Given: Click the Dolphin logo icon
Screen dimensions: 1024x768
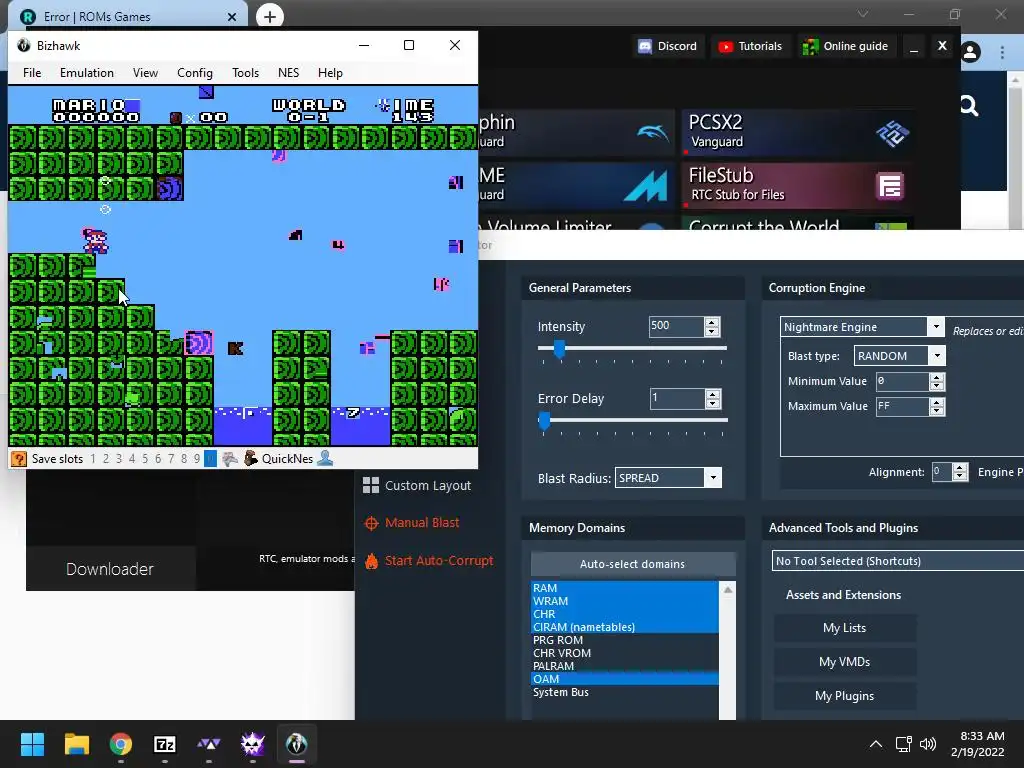Looking at the screenshot, I should click(652, 133).
